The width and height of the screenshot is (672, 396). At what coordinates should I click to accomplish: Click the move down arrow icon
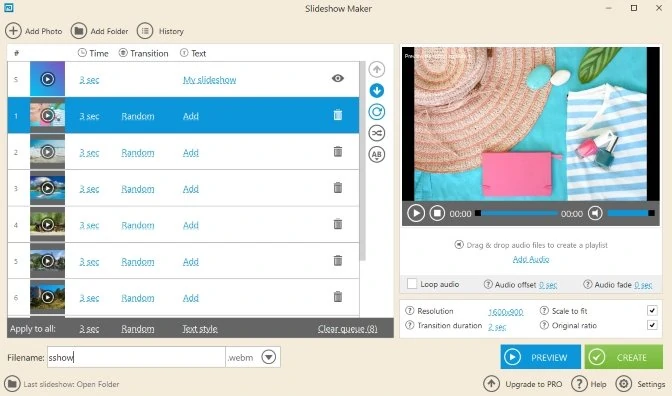[x=377, y=91]
